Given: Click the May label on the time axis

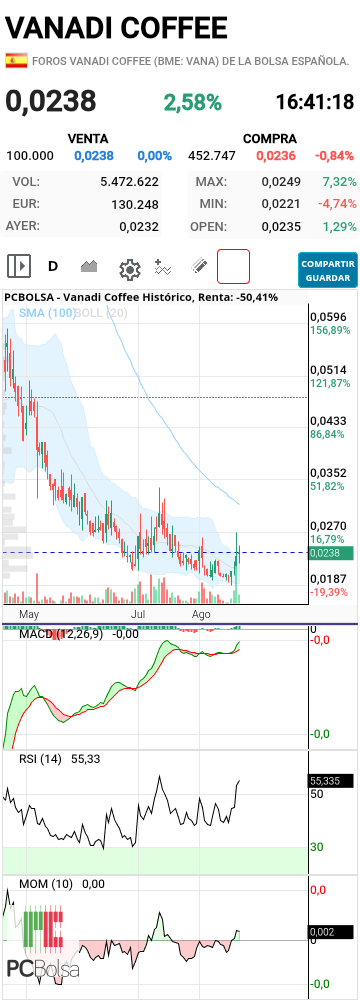Looking at the screenshot, I should pyautogui.click(x=30, y=615).
